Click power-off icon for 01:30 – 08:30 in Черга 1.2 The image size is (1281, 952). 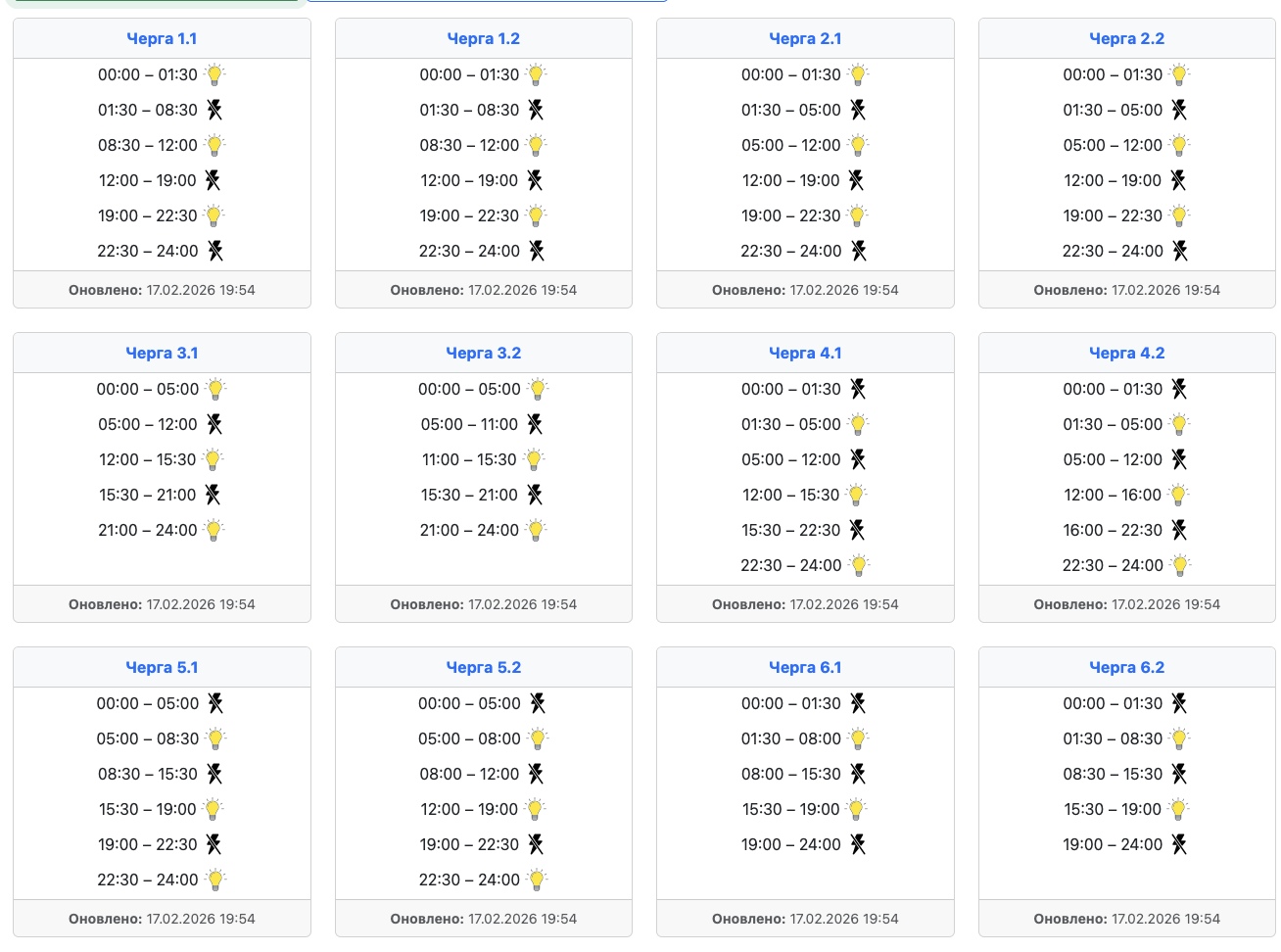tap(535, 110)
